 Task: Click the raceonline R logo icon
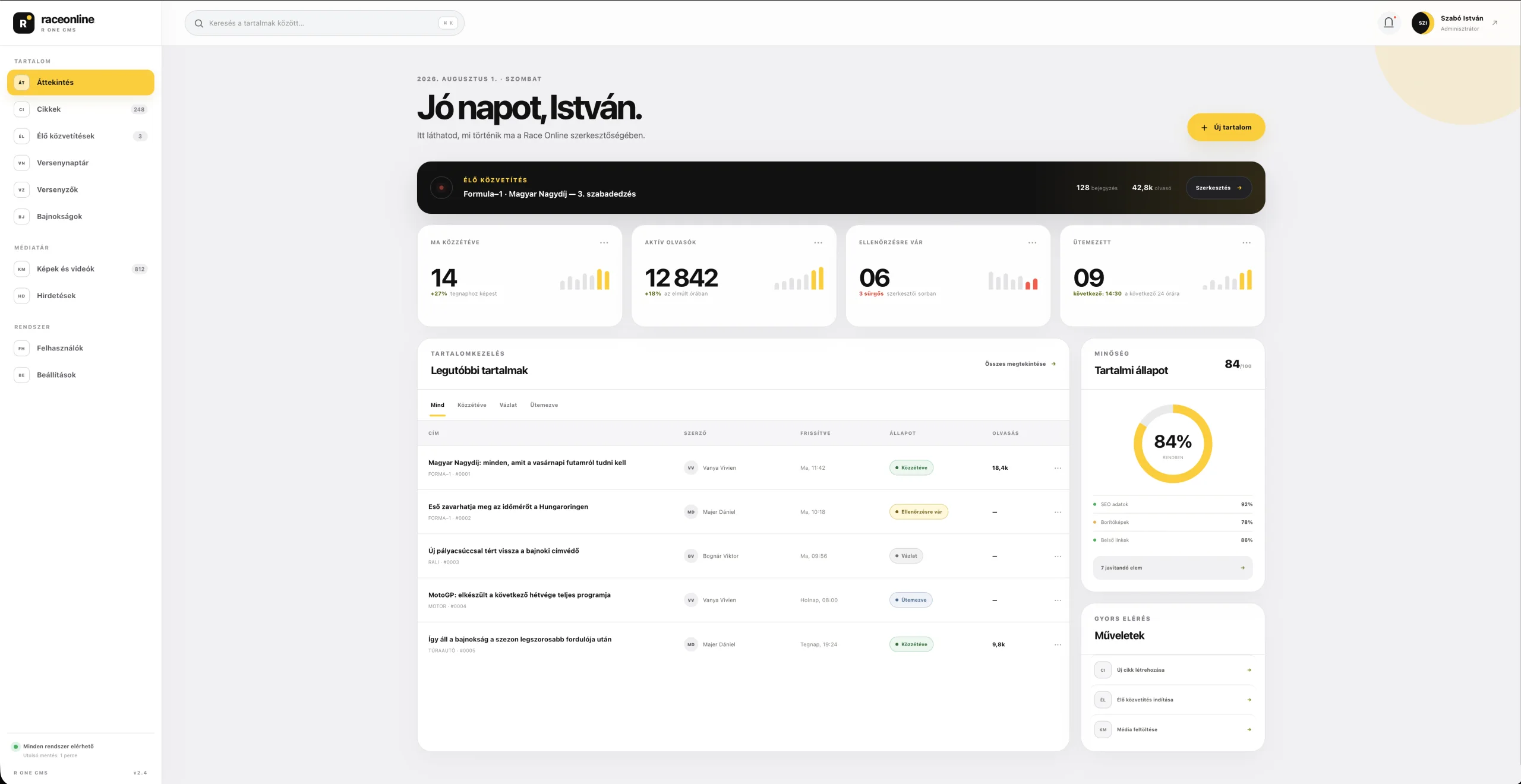[x=24, y=23]
